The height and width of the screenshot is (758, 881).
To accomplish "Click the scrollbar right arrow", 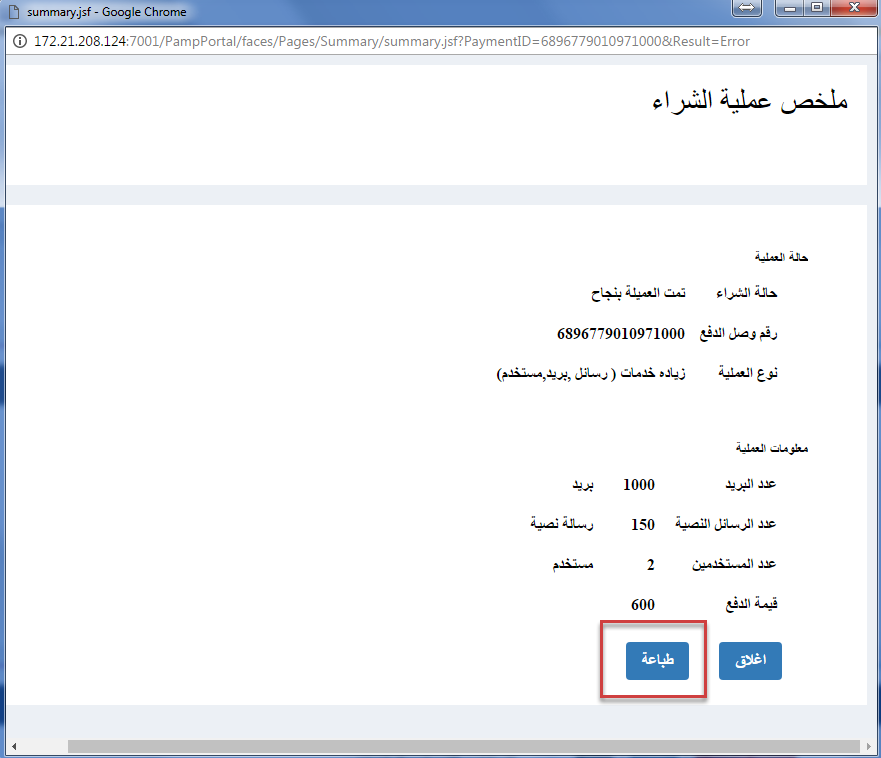I will (x=869, y=746).
